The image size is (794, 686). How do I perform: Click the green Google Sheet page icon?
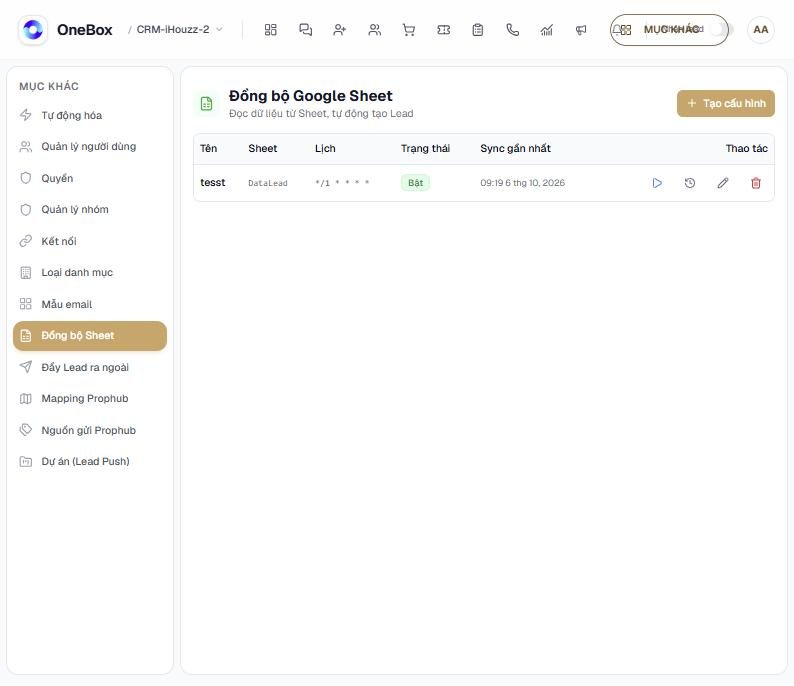click(x=207, y=104)
